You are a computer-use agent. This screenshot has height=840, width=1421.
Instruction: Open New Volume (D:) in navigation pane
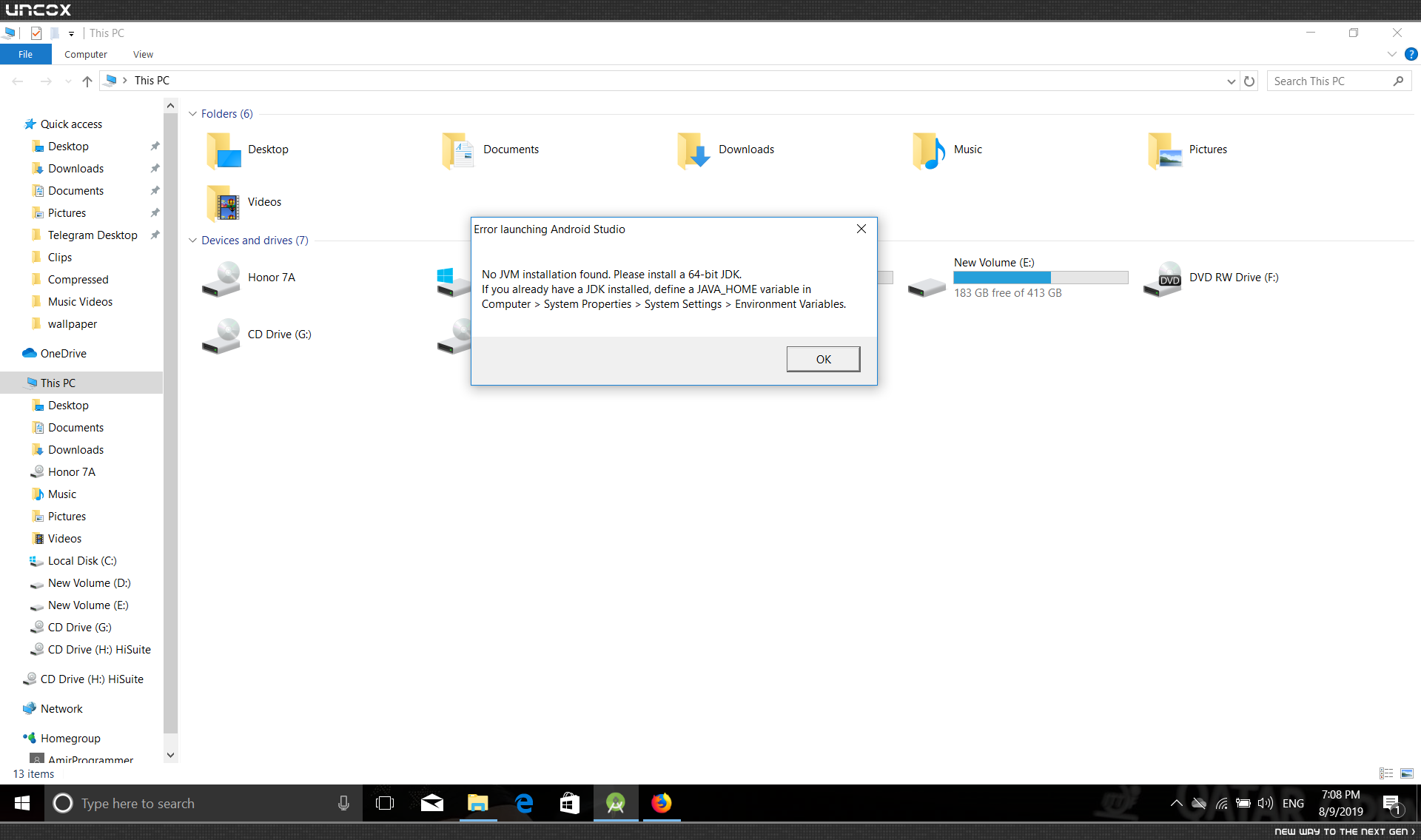pyautogui.click(x=89, y=583)
